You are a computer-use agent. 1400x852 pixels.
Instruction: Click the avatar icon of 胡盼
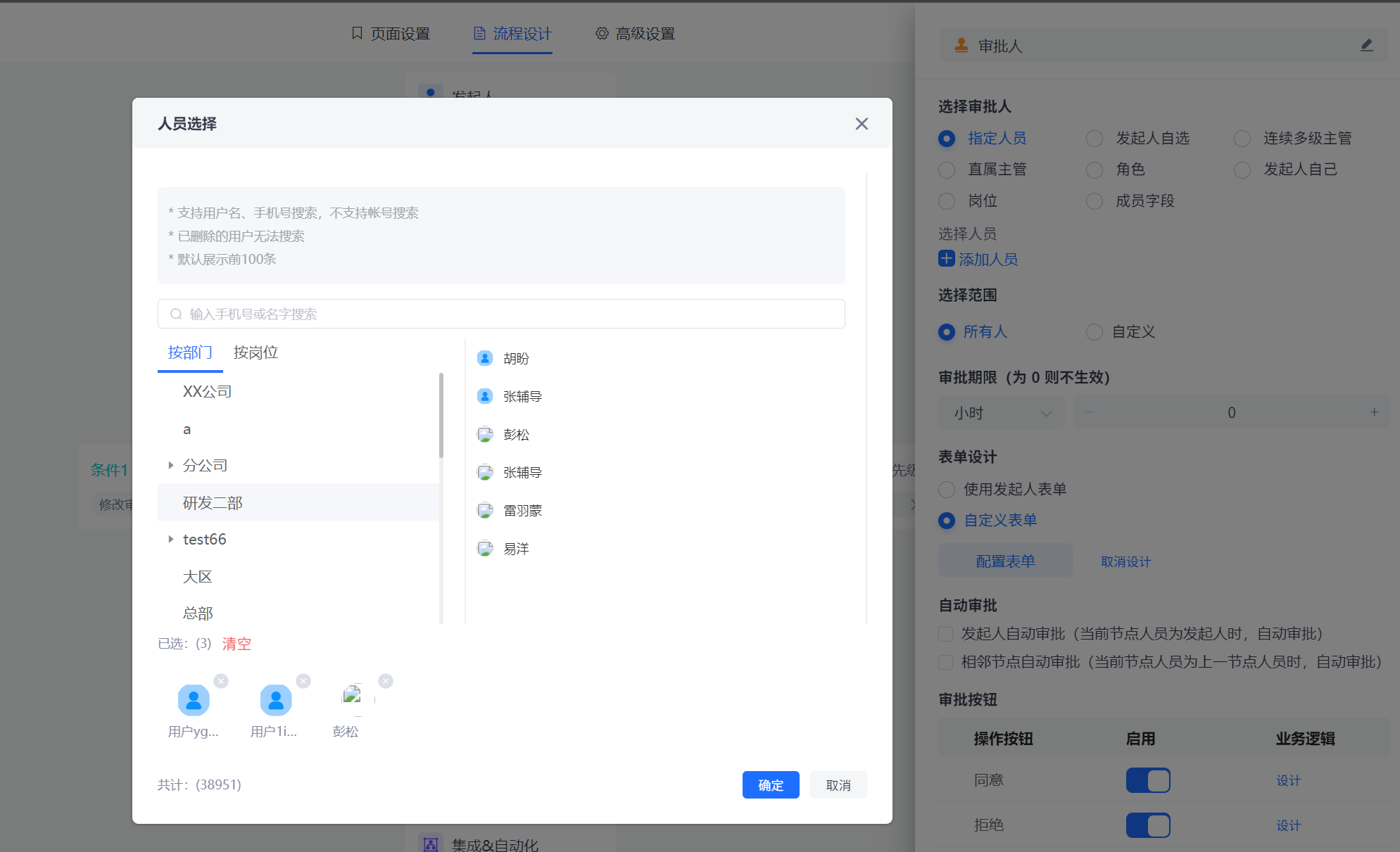click(x=485, y=357)
